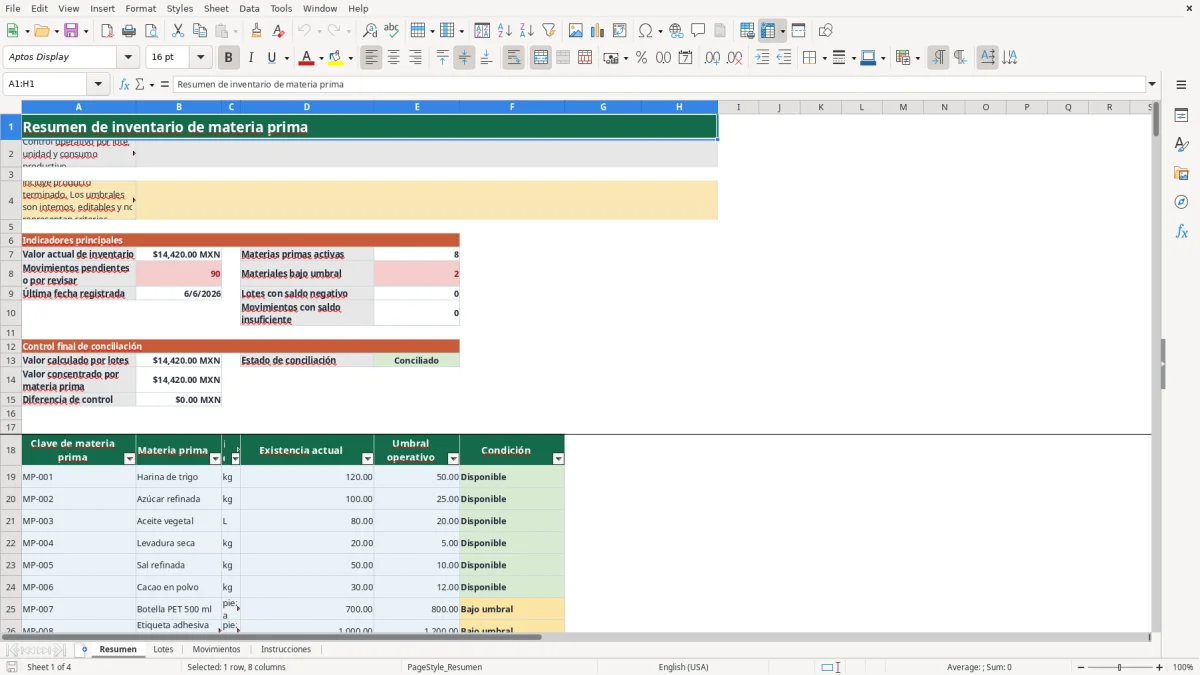Image resolution: width=1200 pixels, height=675 pixels.
Task: Open the Tools menu
Action: [281, 8]
